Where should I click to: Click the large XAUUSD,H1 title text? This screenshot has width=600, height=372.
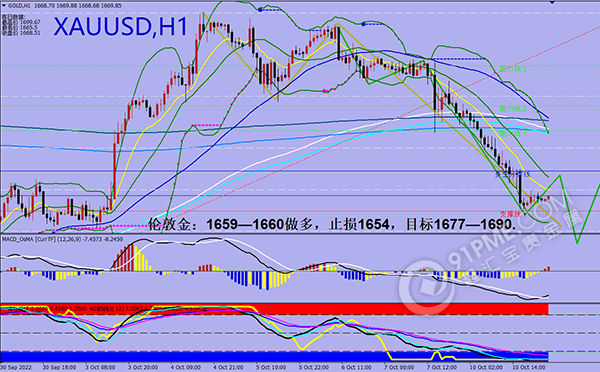pyautogui.click(x=121, y=26)
